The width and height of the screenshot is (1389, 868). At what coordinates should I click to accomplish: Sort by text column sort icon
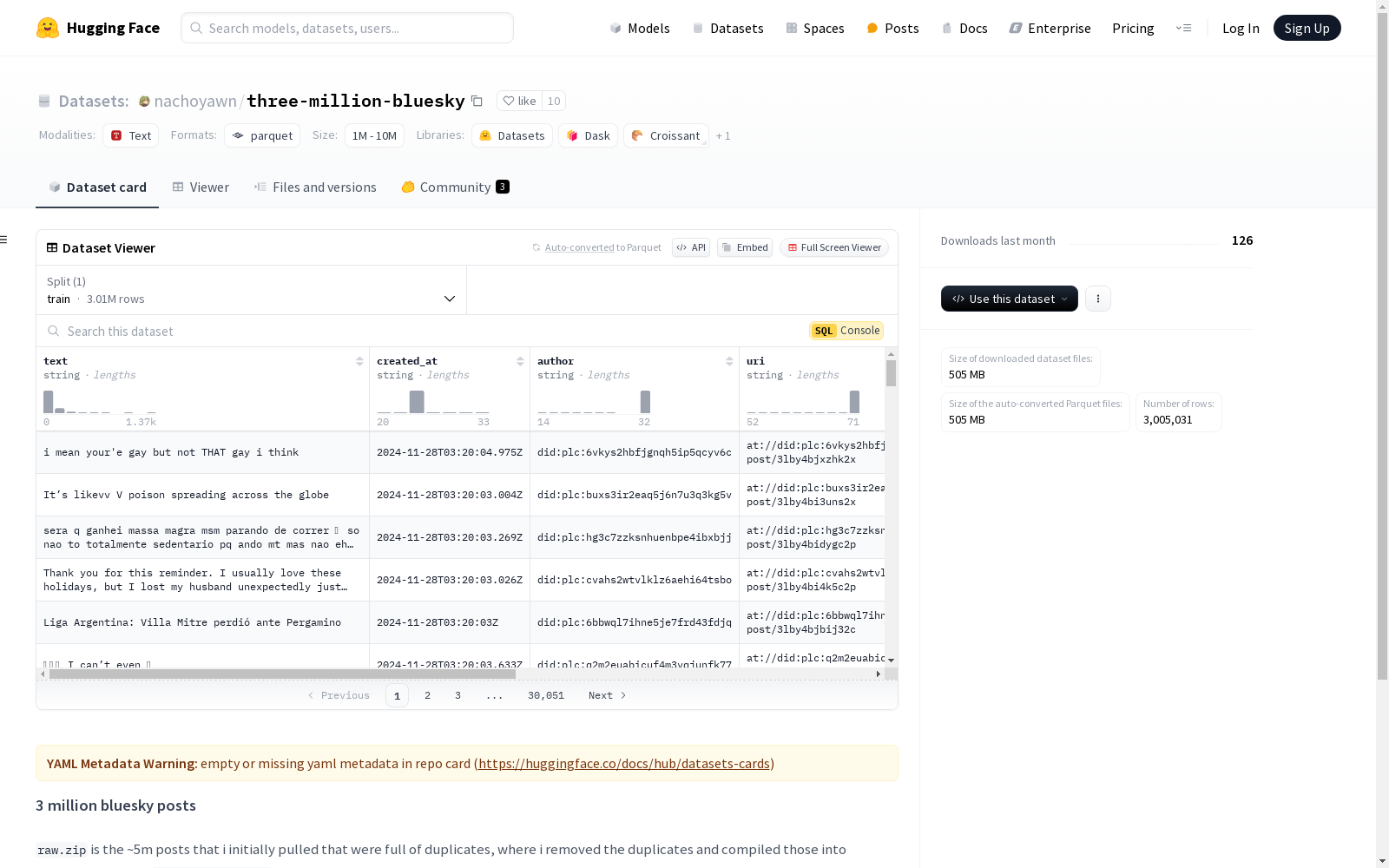point(359,361)
